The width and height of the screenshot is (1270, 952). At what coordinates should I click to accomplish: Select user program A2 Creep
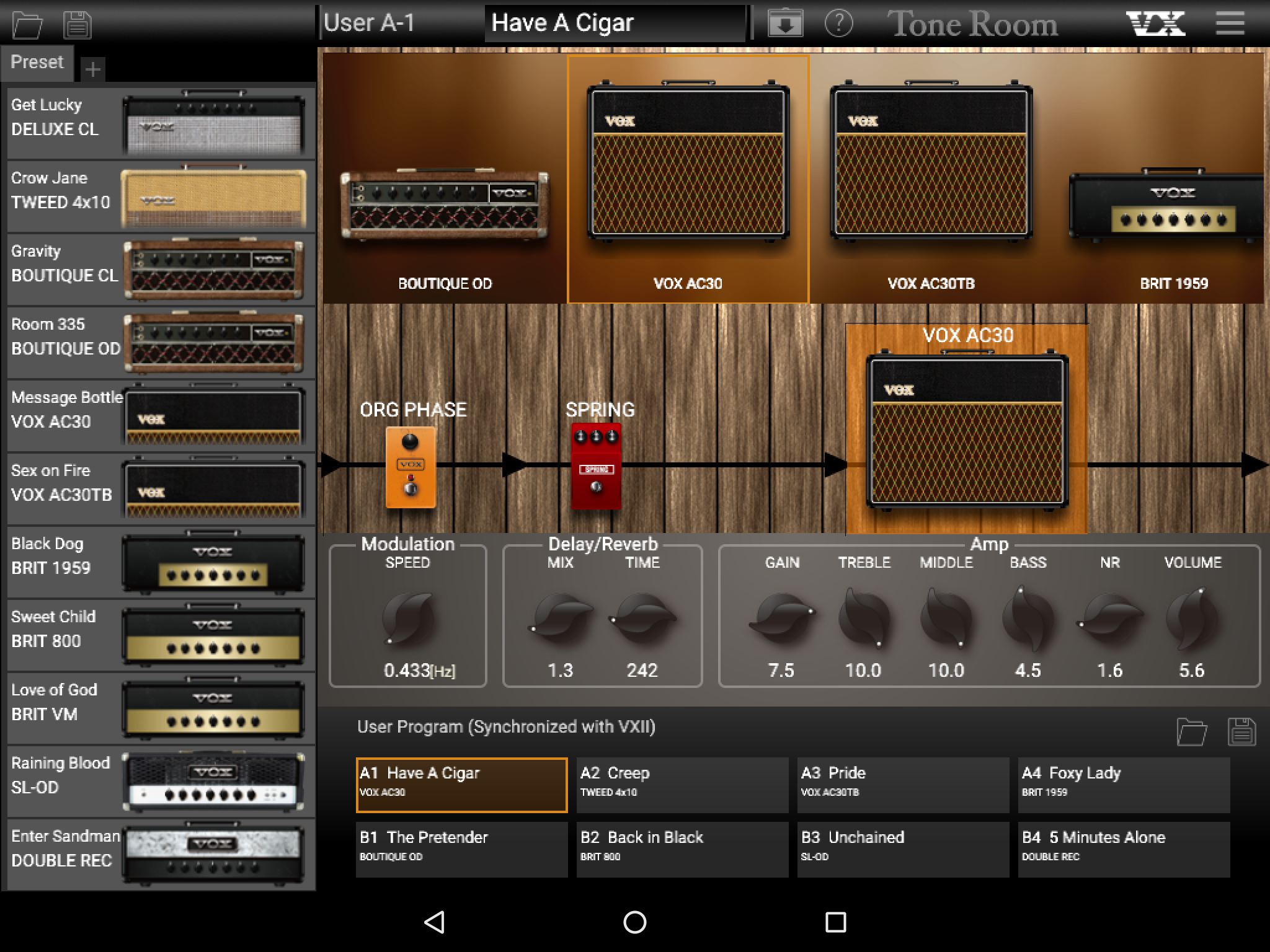point(682,785)
